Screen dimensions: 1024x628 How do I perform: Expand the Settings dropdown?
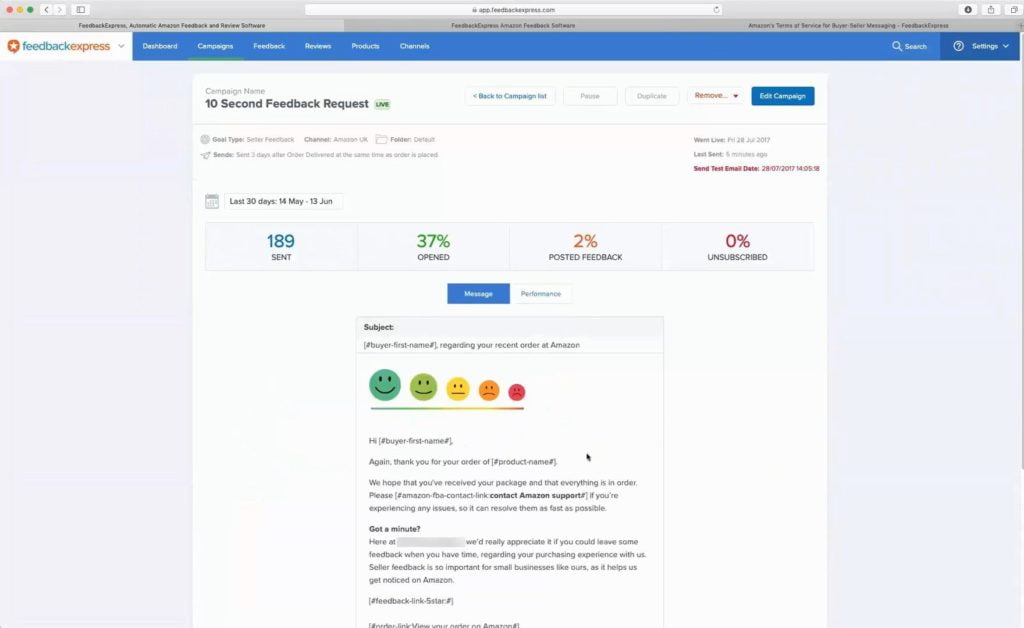[x=990, y=46]
